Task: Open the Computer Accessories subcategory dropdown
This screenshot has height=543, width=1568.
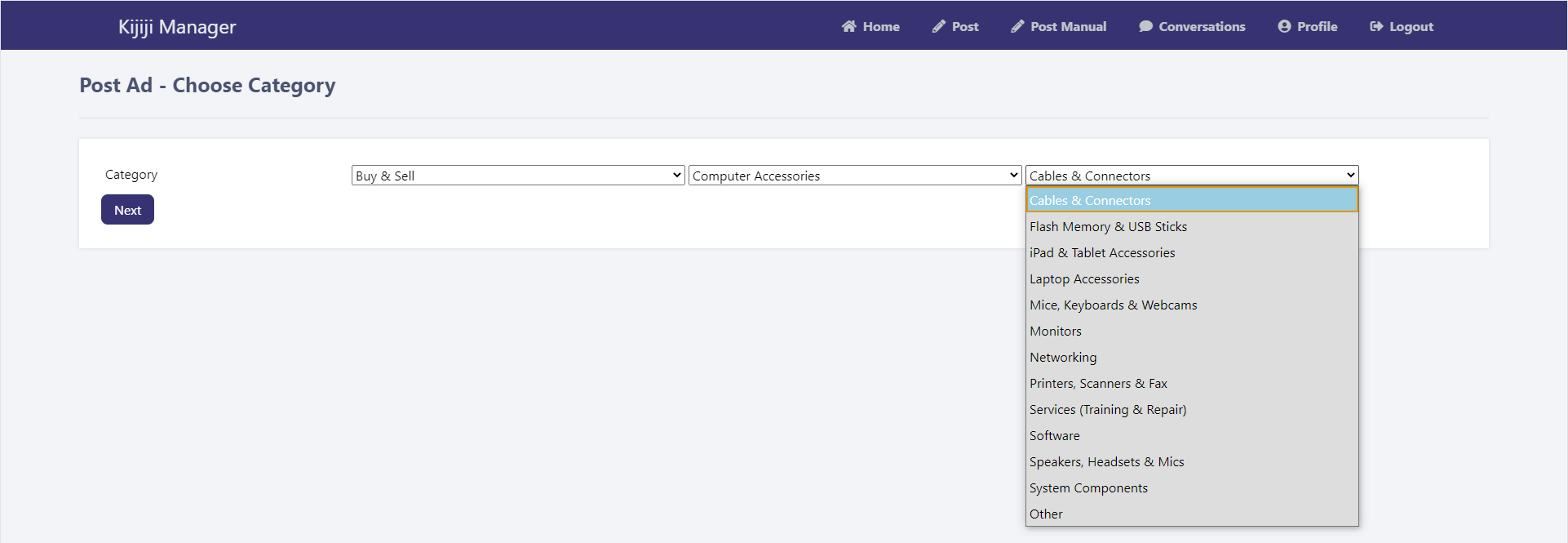Action: click(x=854, y=176)
